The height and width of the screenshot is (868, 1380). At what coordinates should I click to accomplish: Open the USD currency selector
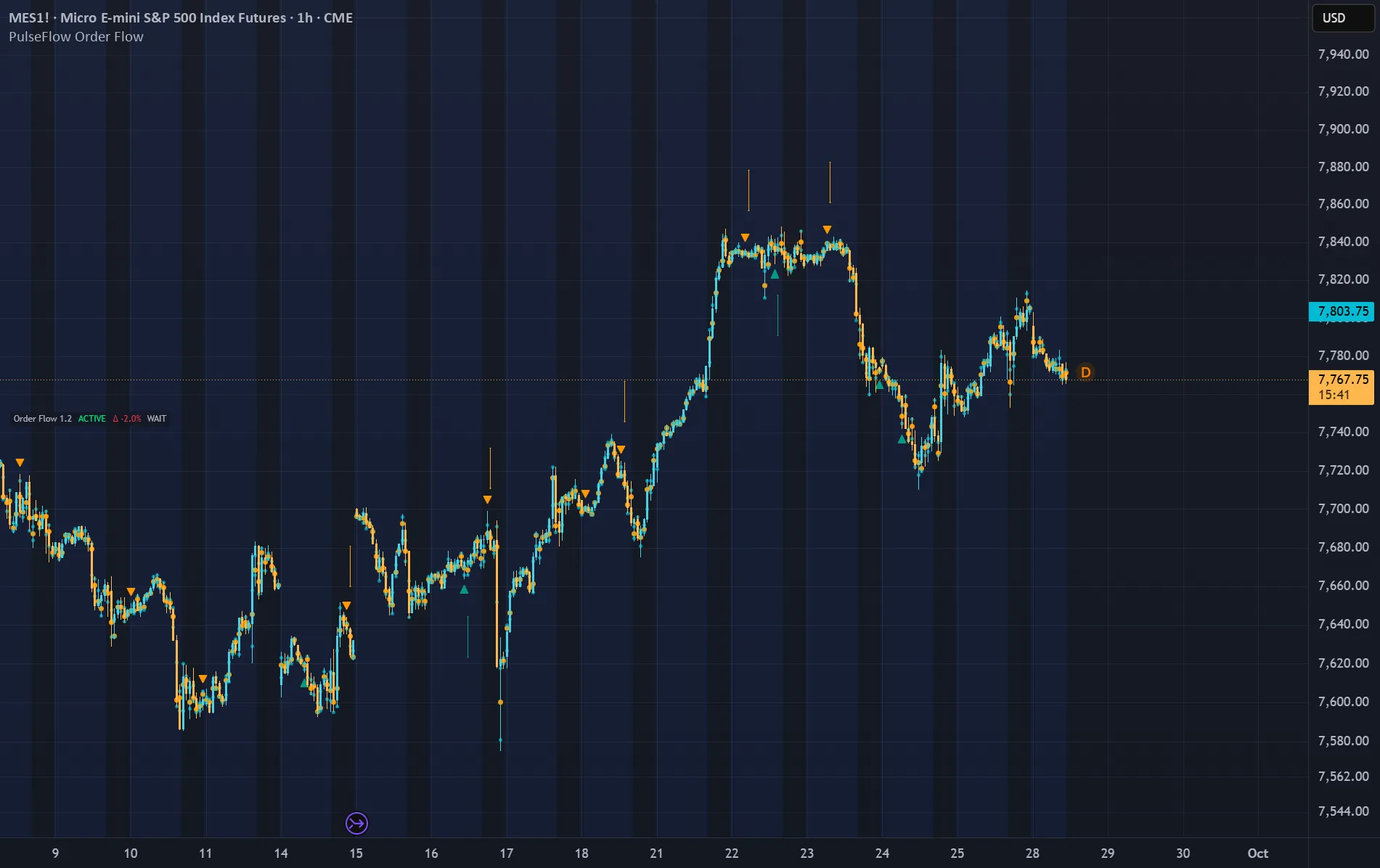(1342, 18)
